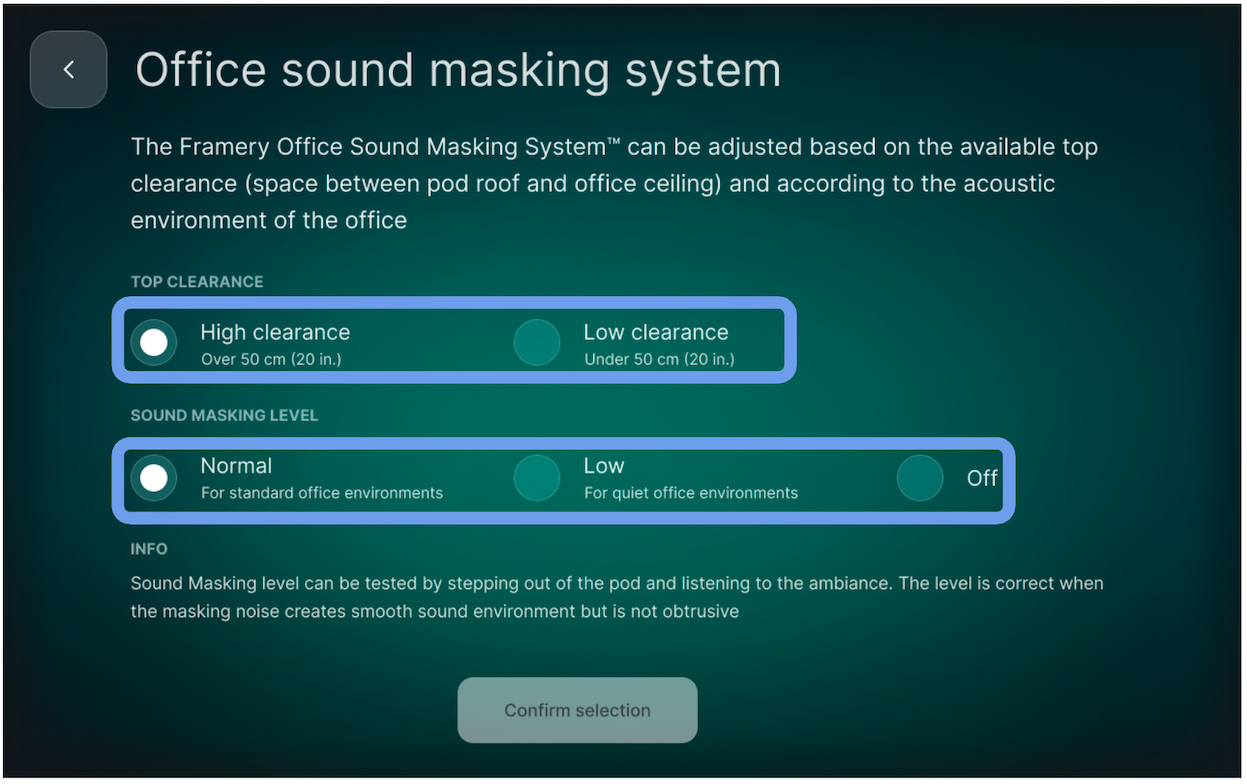
Task: Click the INFO heading
Action: click(149, 549)
